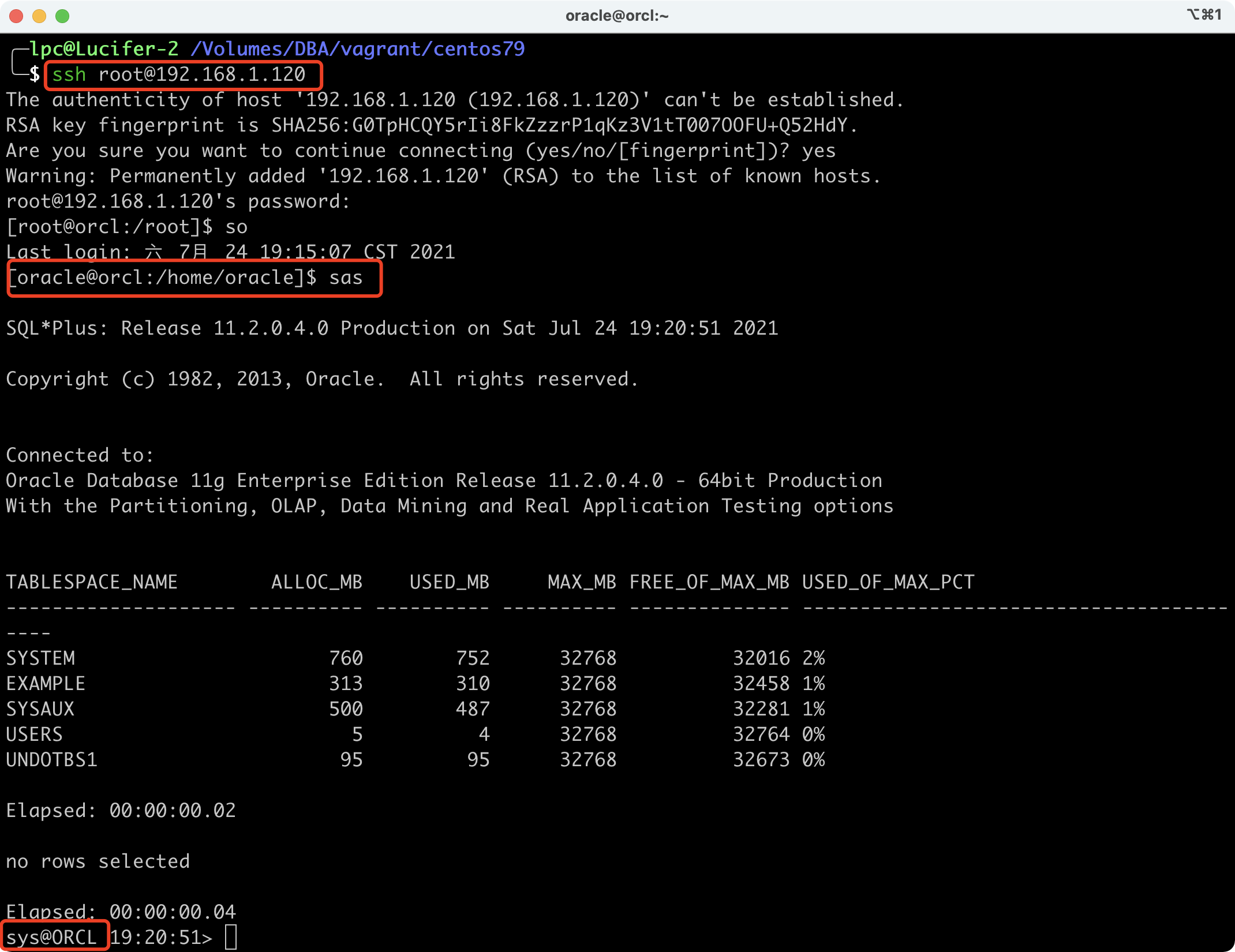
Task: Click the terminal cursor after the SQL prompt
Action: pyautogui.click(x=231, y=937)
